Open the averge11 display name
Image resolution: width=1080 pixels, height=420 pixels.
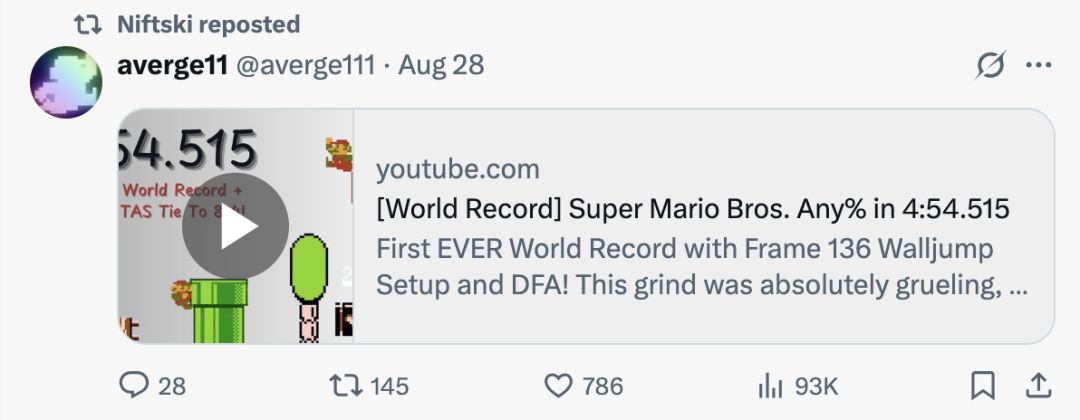tap(172, 66)
